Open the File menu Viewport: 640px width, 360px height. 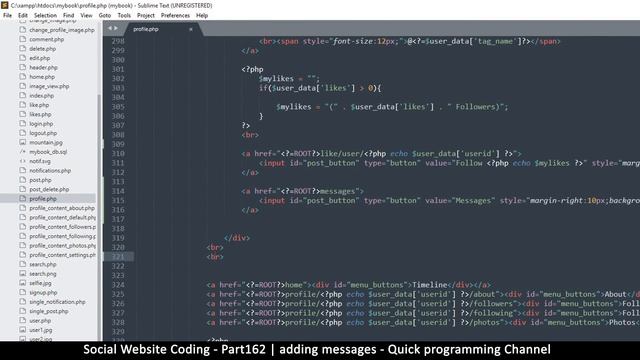(7, 16)
